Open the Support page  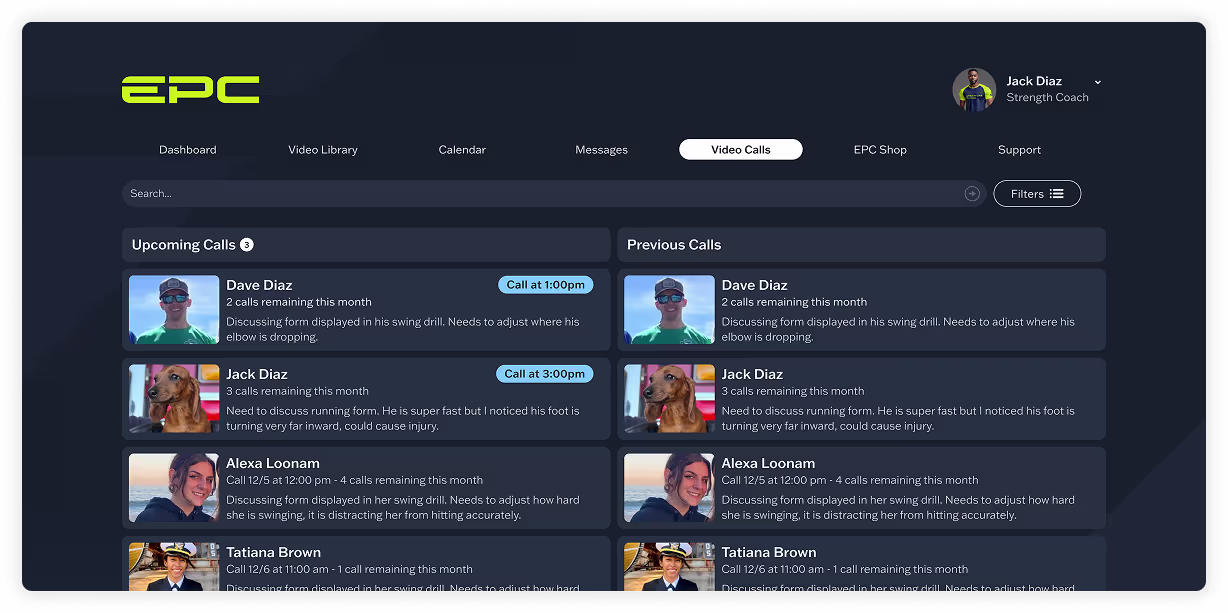1019,149
